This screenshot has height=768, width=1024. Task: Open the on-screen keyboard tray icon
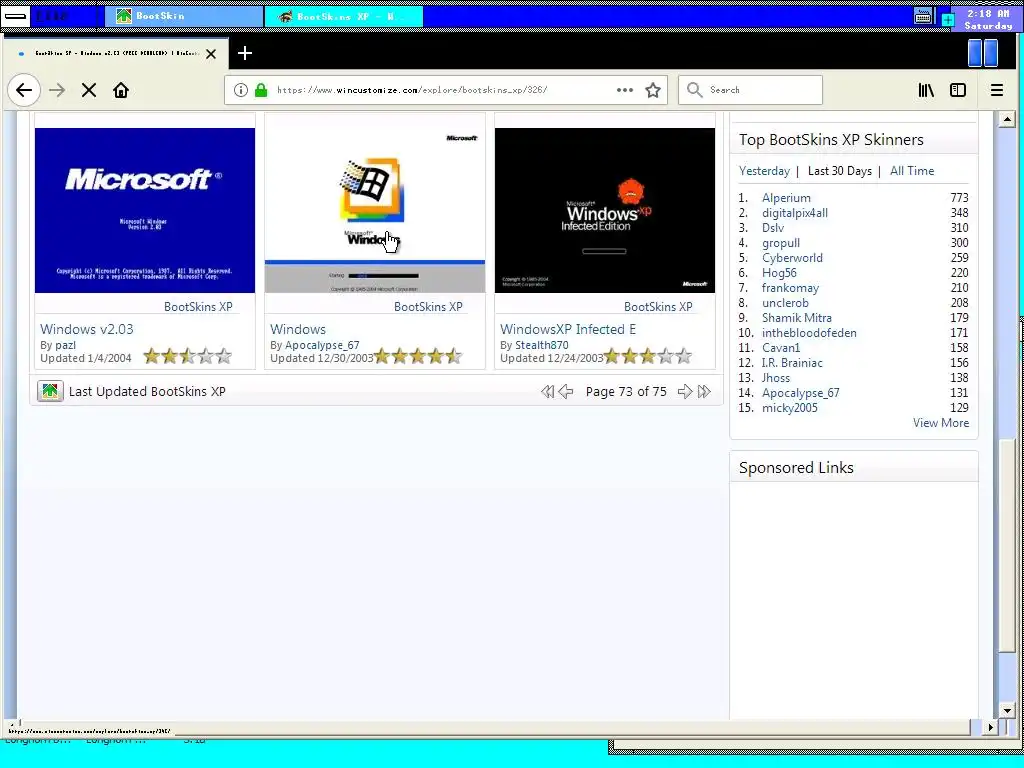[x=923, y=16]
